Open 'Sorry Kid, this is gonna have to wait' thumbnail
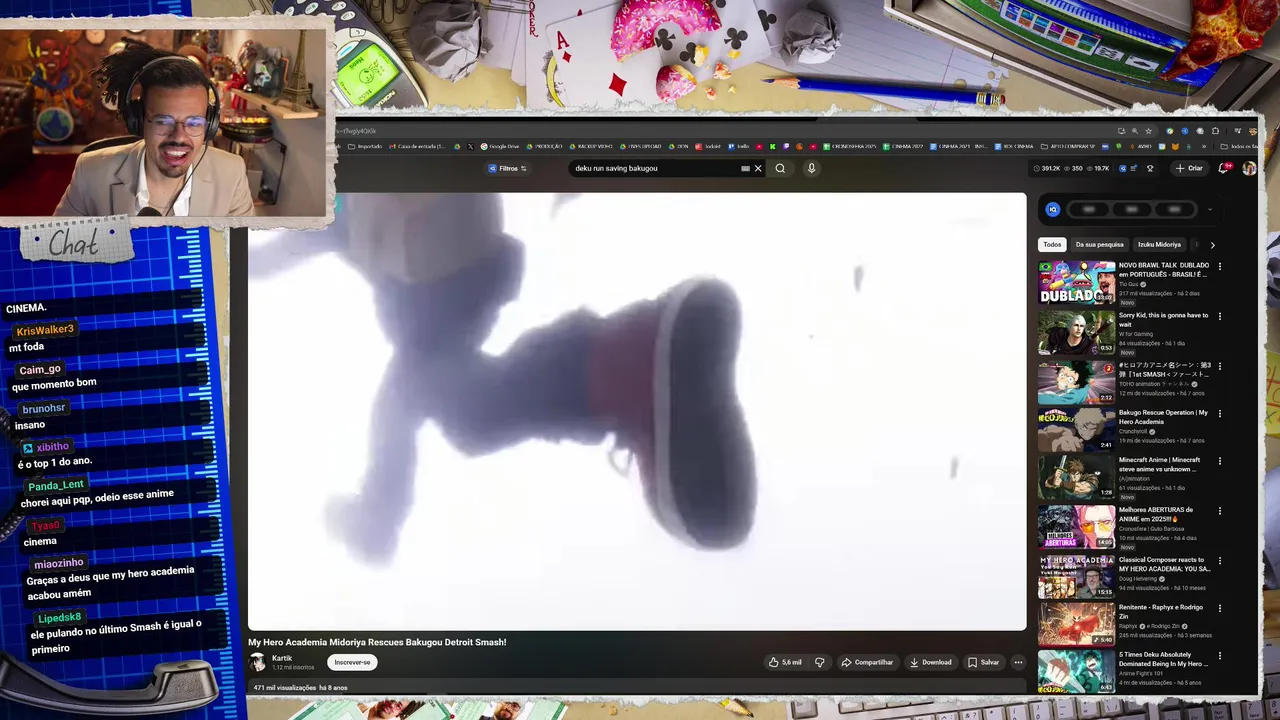The width and height of the screenshot is (1280, 720). 1076,333
